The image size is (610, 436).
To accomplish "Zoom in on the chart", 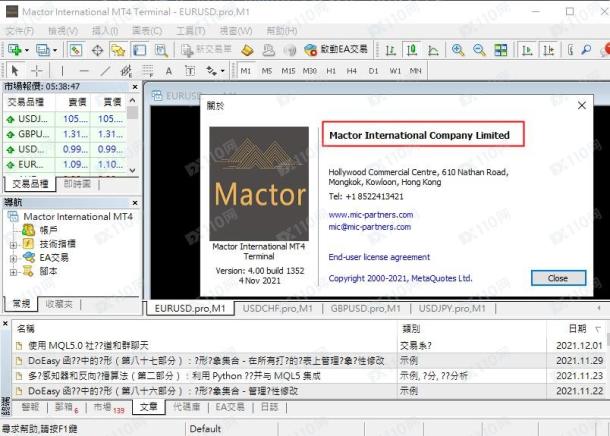I will 458,50.
